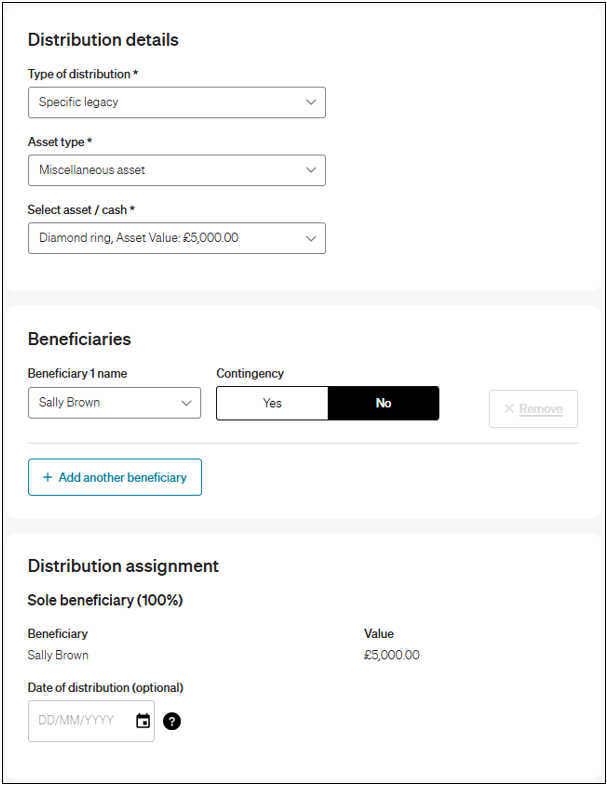Click the chevron arrow in Asset type field
This screenshot has width=607, height=785.
point(310,170)
